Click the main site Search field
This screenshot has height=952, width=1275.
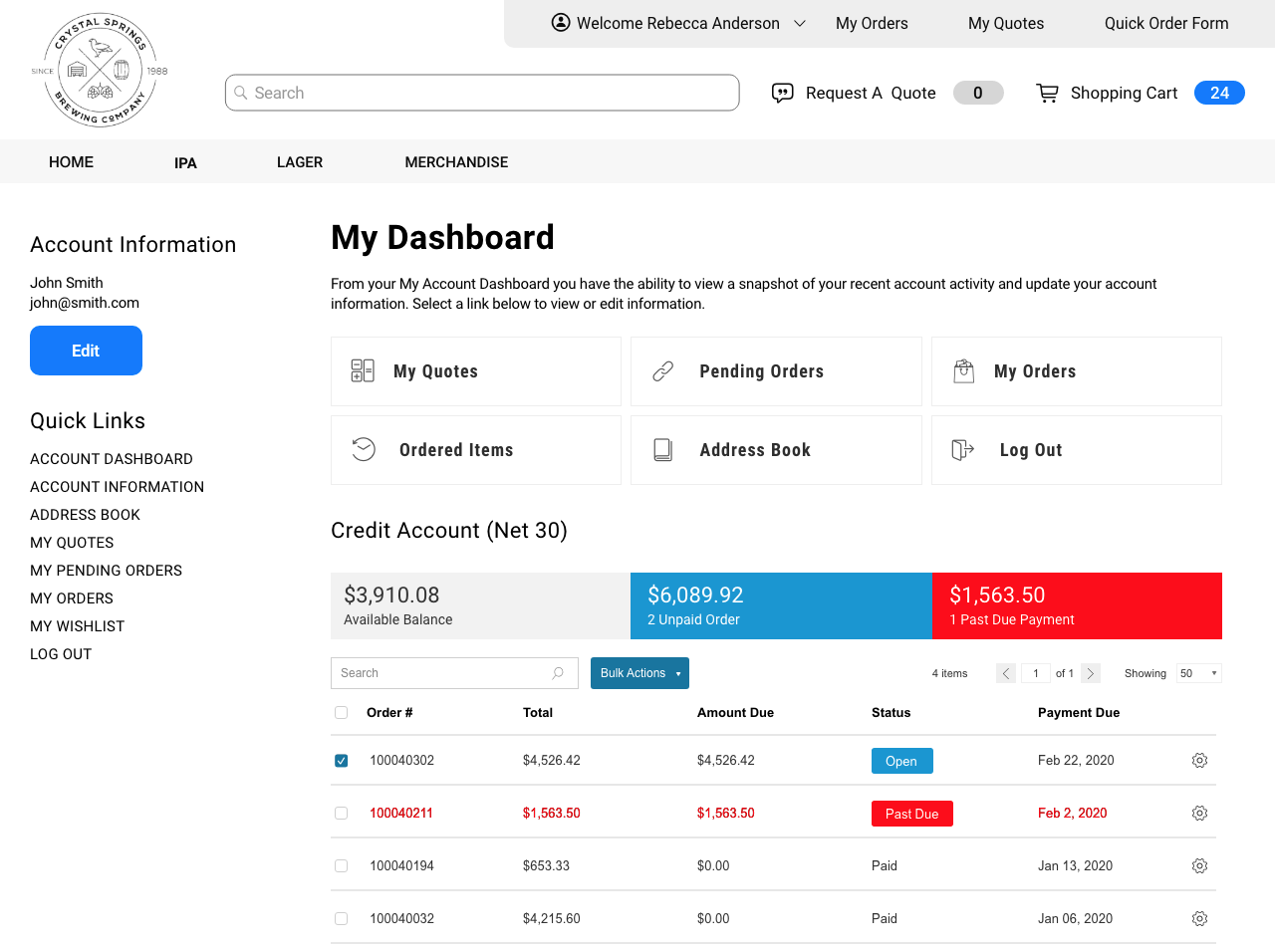(x=482, y=93)
